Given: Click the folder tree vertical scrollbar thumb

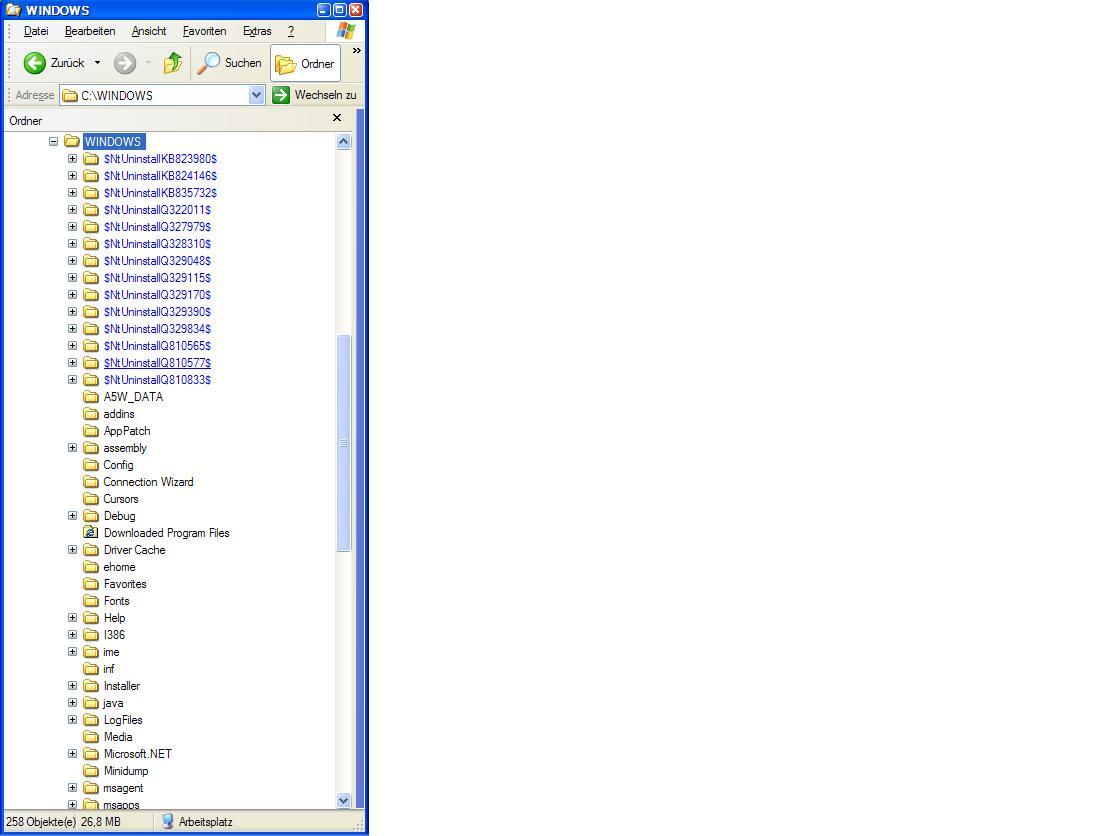Looking at the screenshot, I should 343,442.
